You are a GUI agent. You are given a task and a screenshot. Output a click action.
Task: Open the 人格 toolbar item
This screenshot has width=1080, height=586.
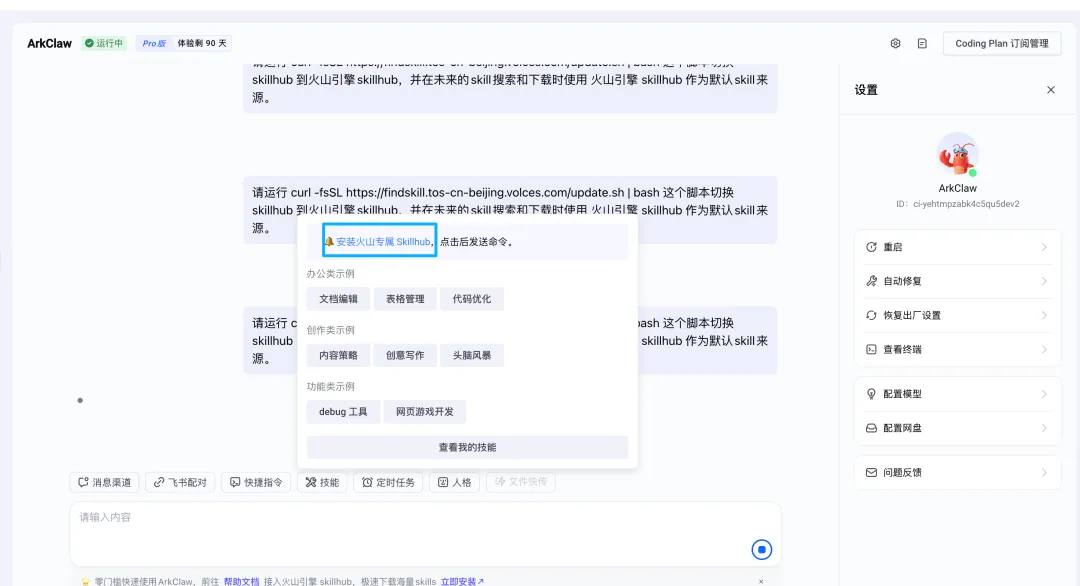455,482
